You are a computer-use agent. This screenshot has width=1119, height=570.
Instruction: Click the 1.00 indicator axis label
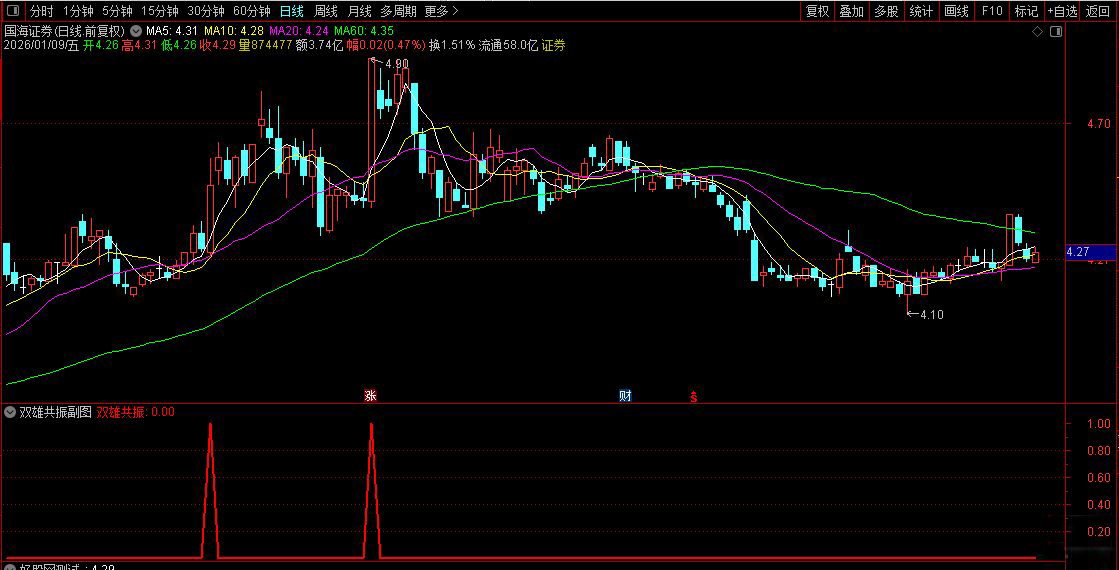(1099, 423)
